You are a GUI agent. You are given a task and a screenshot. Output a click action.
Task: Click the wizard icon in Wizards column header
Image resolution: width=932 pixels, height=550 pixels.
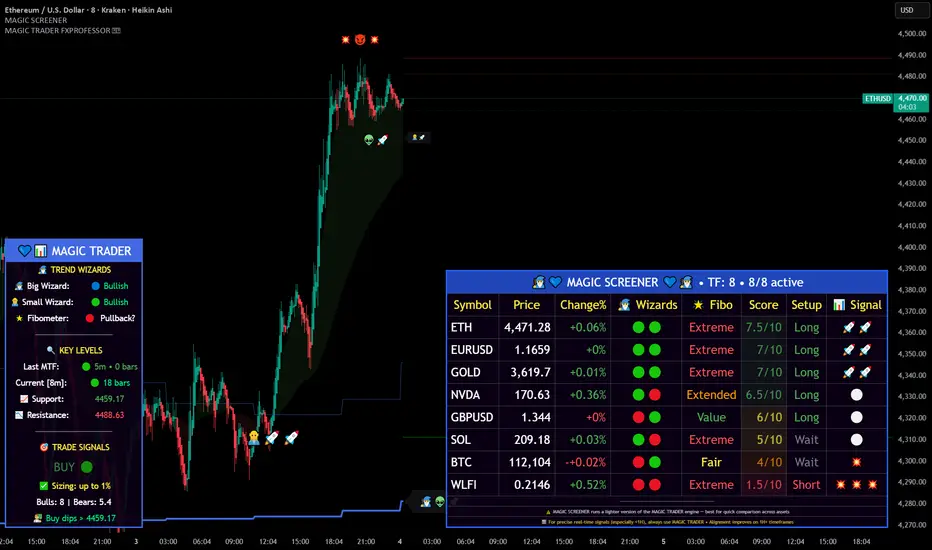coord(624,305)
